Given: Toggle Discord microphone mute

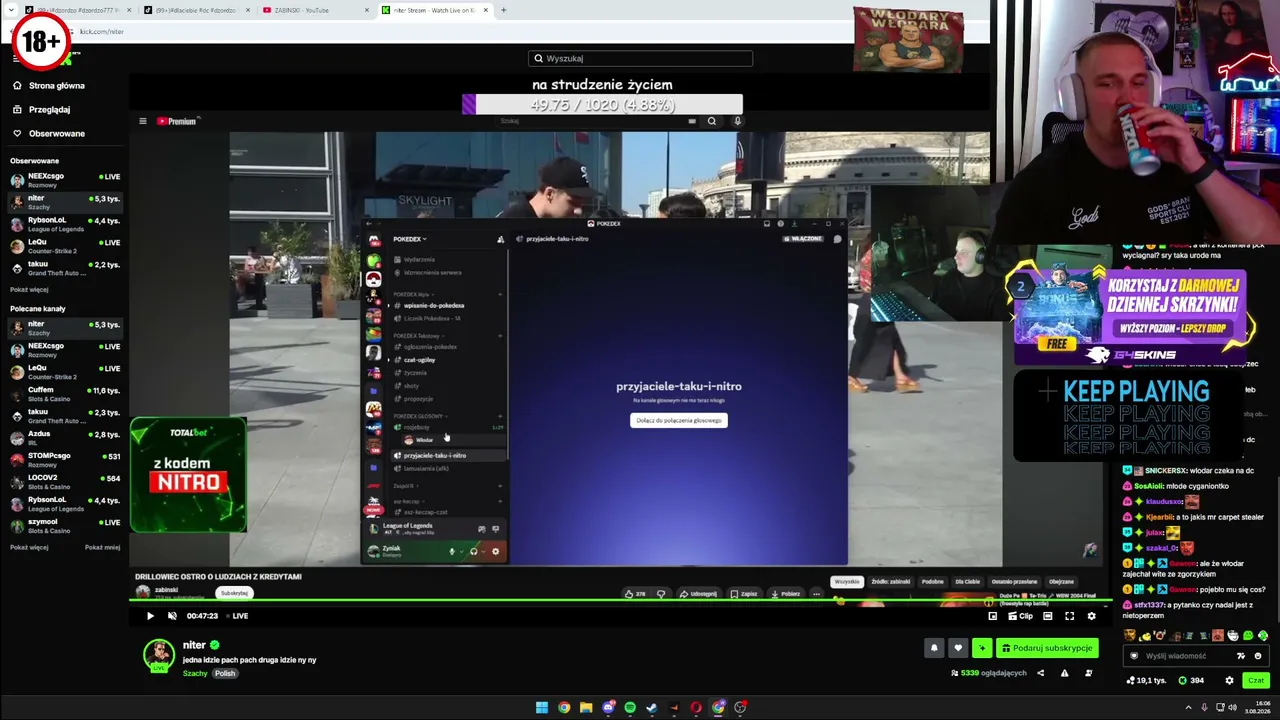Looking at the screenshot, I should (452, 551).
